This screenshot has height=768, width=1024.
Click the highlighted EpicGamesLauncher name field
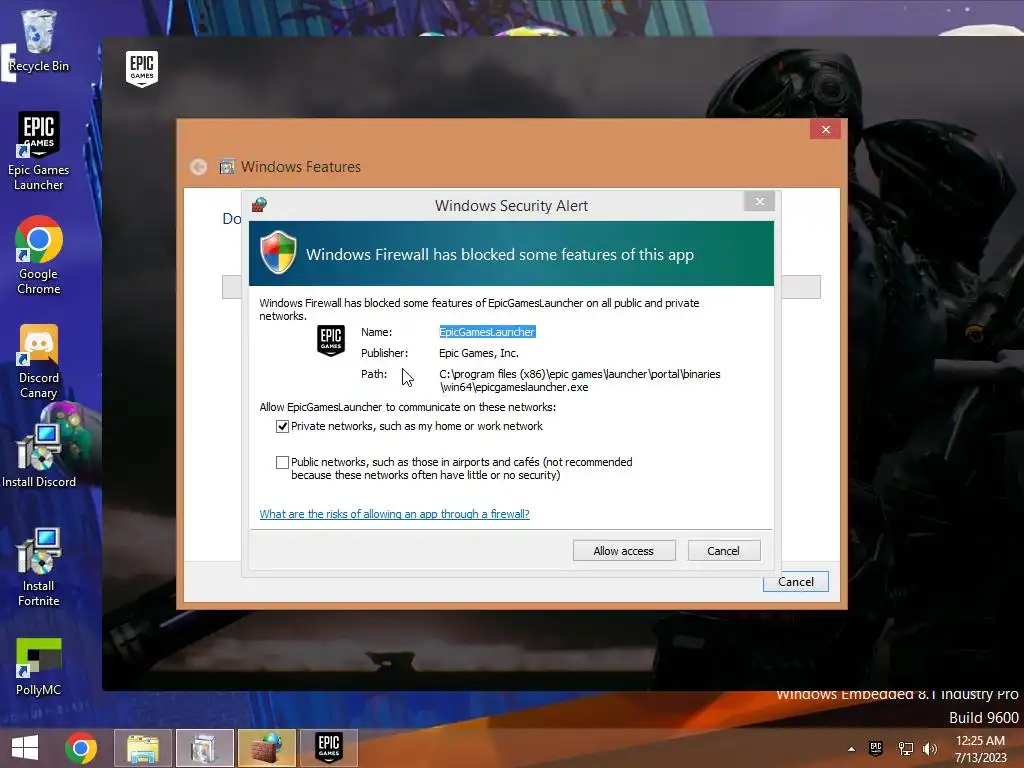click(487, 332)
